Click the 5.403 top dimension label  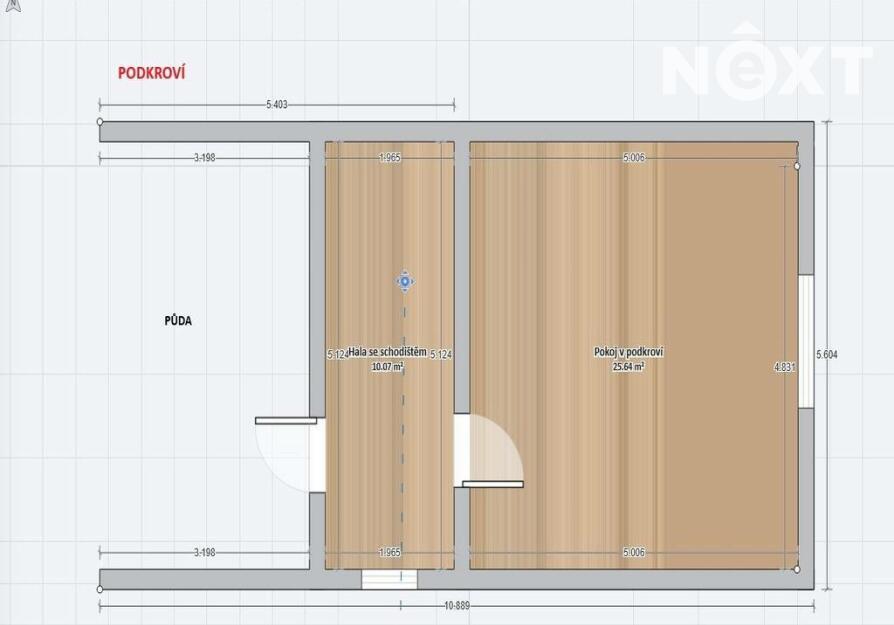point(277,104)
